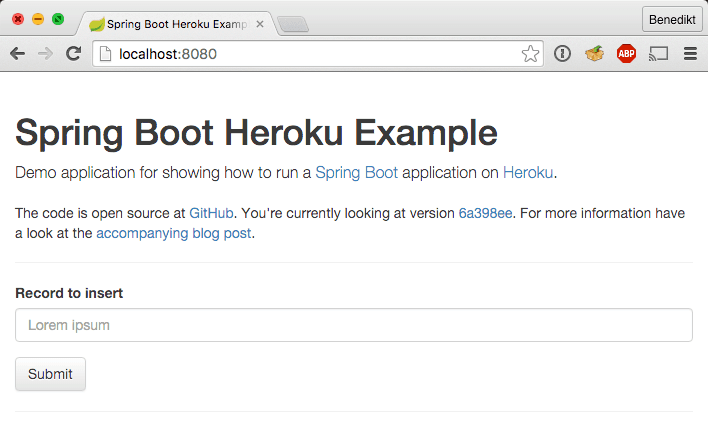Click the Record to insert text field
This screenshot has width=708, height=421.
[354, 325]
